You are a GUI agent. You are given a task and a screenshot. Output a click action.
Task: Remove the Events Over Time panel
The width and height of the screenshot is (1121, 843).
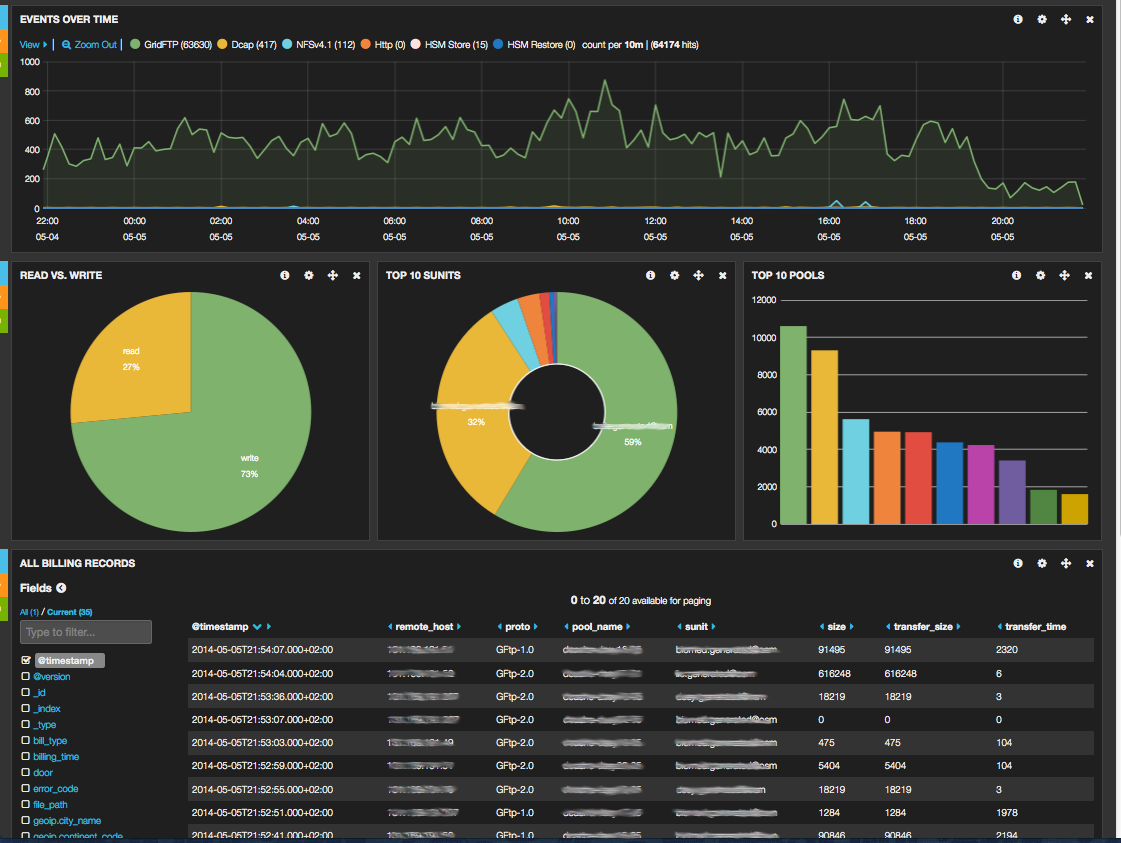(x=1090, y=19)
